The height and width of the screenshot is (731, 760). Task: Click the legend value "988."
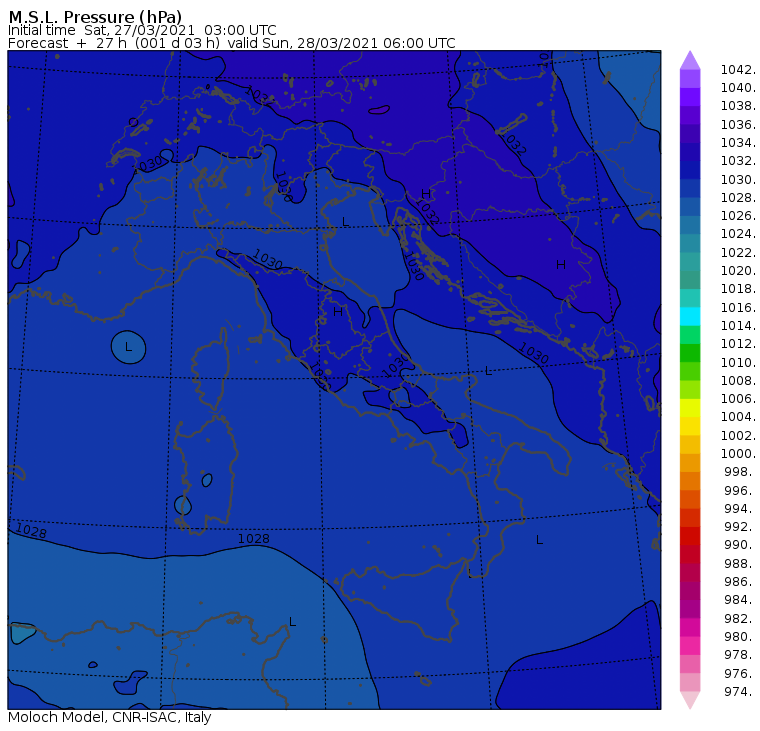pyautogui.click(x=739, y=563)
